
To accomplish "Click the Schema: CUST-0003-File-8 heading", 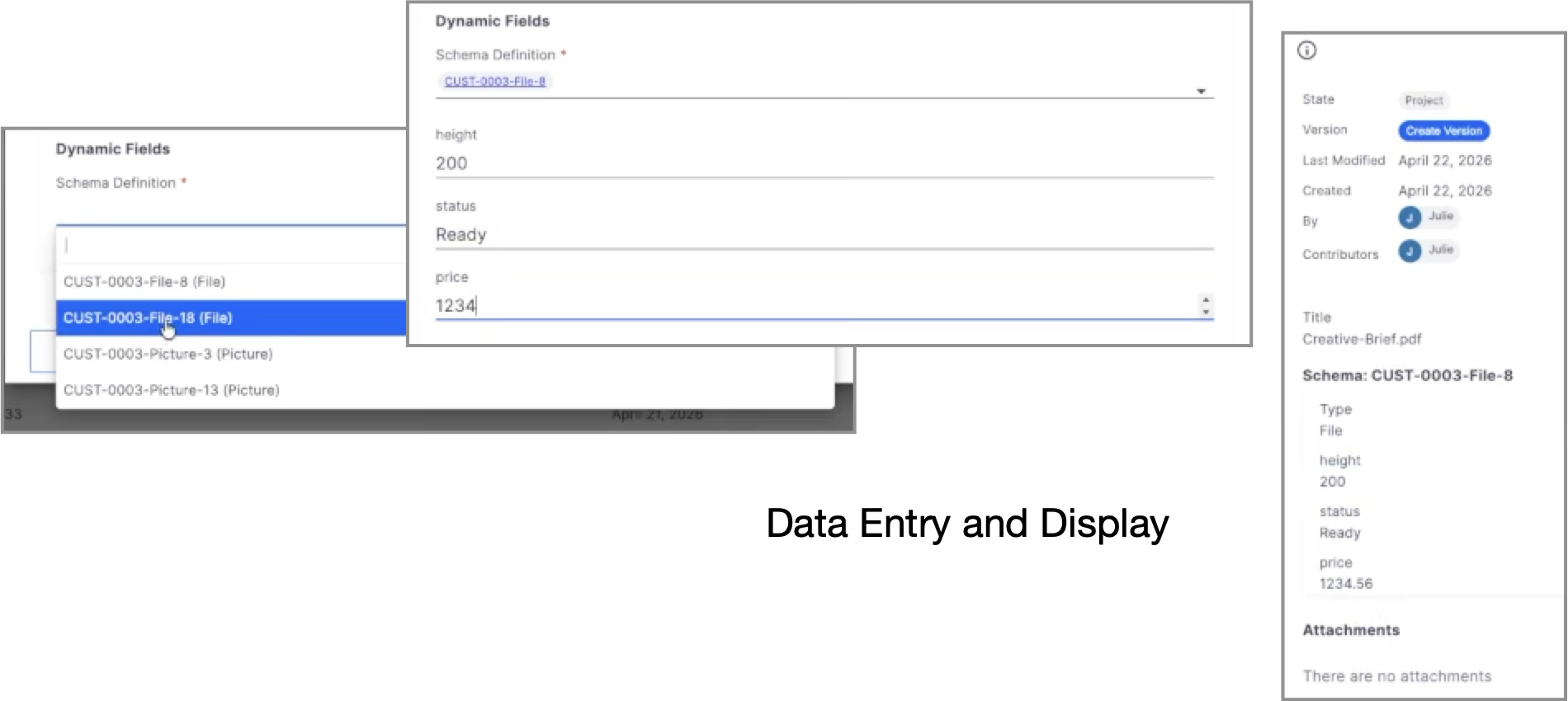I will click(x=1407, y=375).
